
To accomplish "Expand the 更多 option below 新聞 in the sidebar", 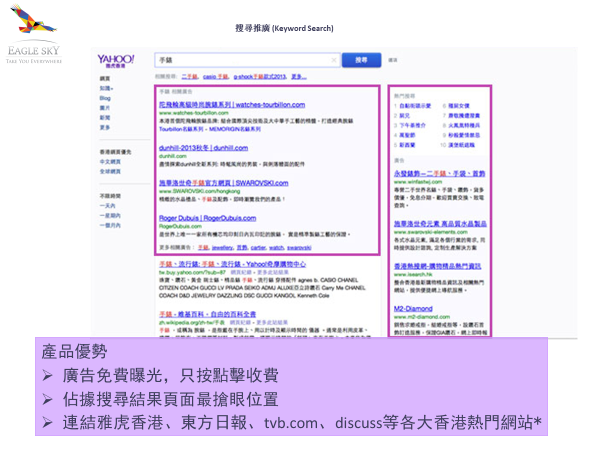I will [x=105, y=127].
